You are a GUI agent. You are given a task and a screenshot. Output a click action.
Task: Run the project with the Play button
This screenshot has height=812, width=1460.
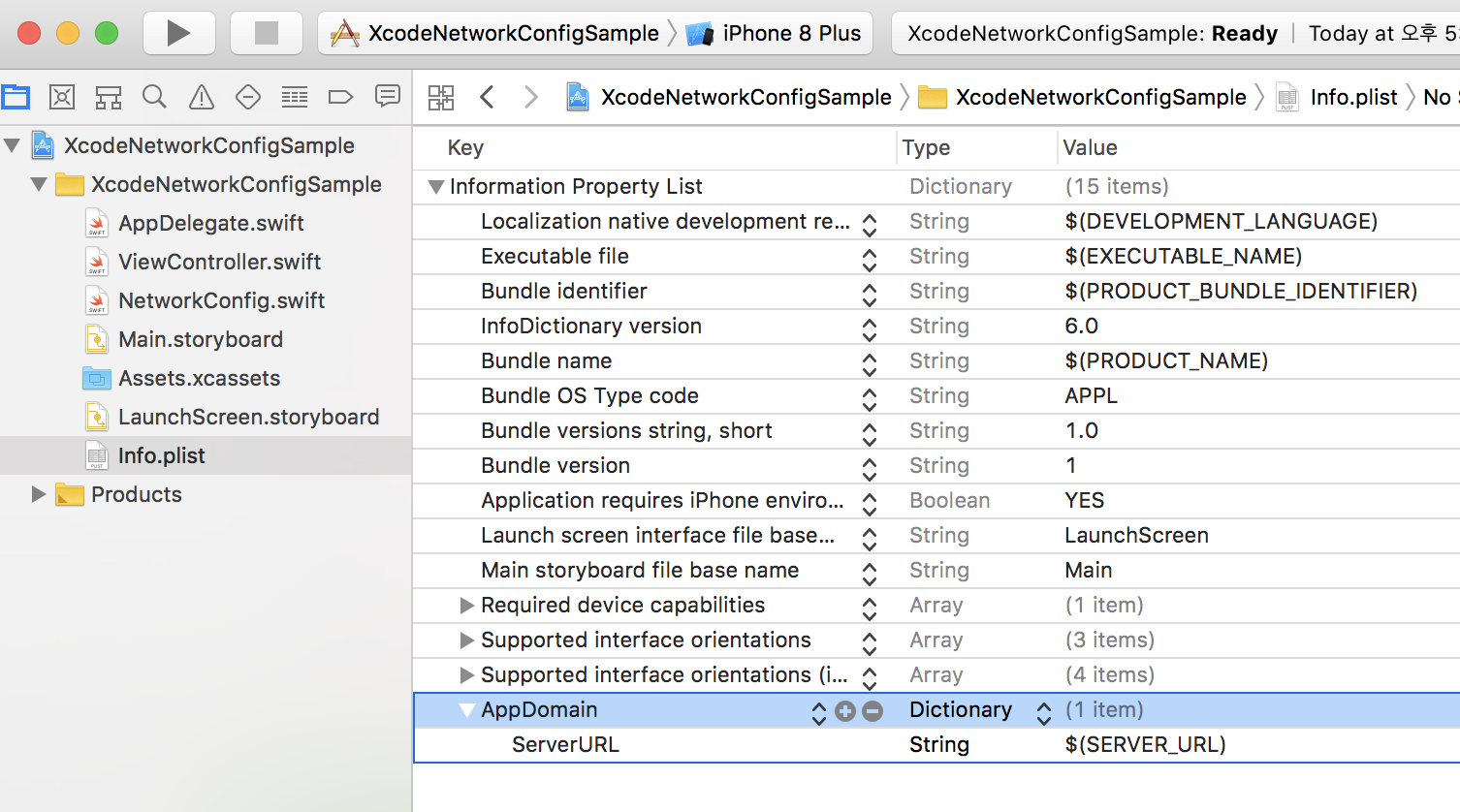click(179, 33)
